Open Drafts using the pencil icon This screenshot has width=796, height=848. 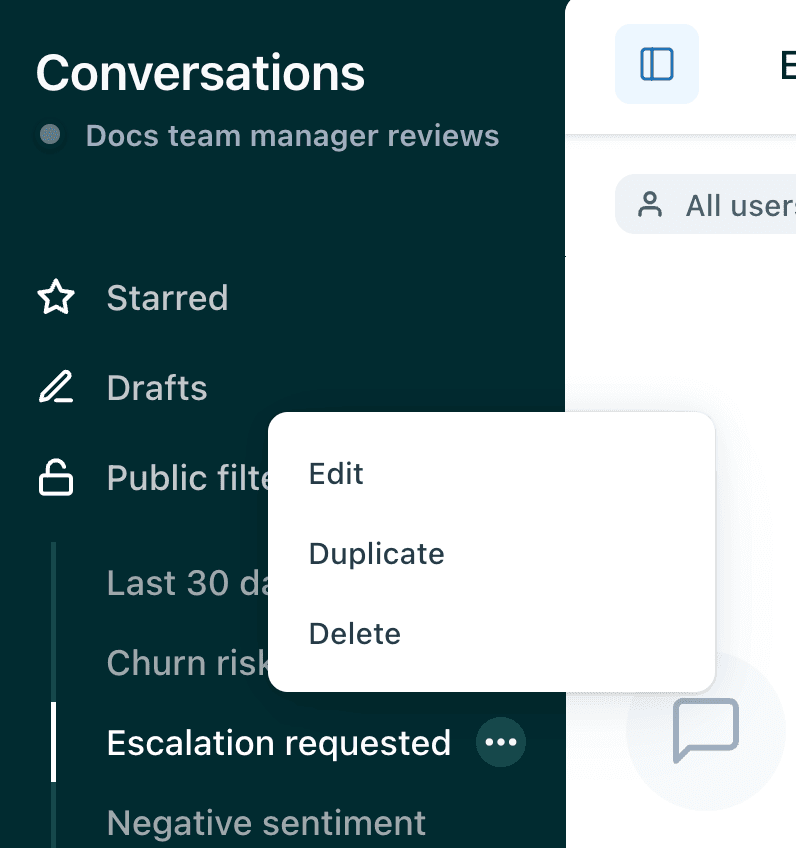(x=56, y=387)
